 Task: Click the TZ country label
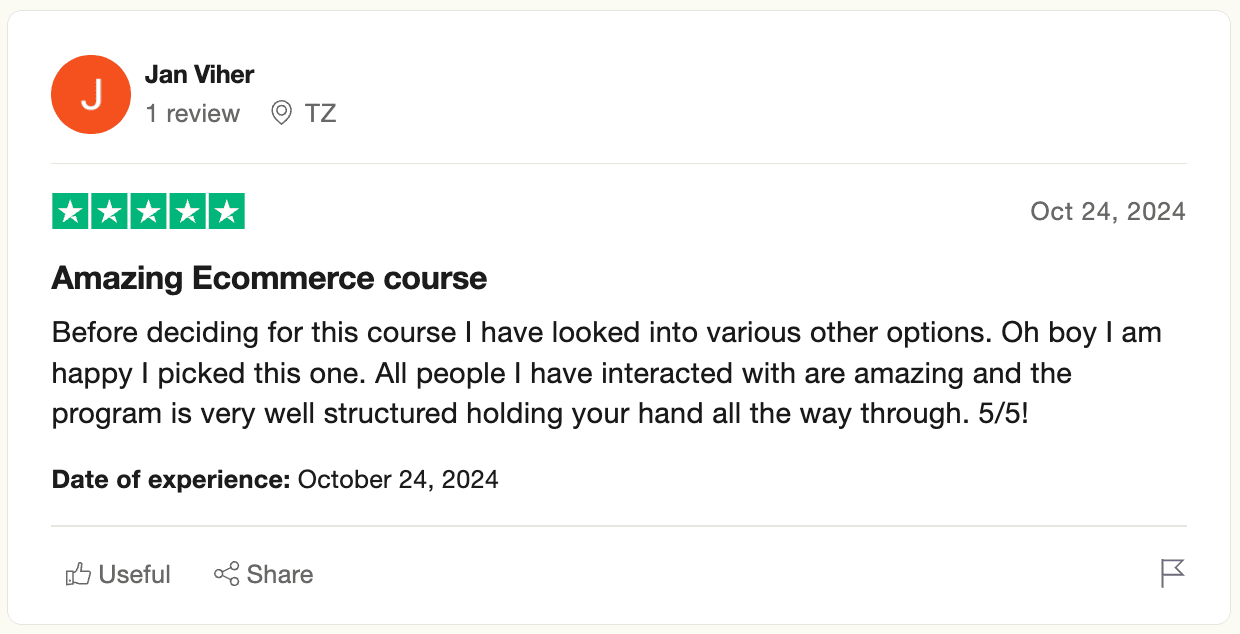(320, 114)
